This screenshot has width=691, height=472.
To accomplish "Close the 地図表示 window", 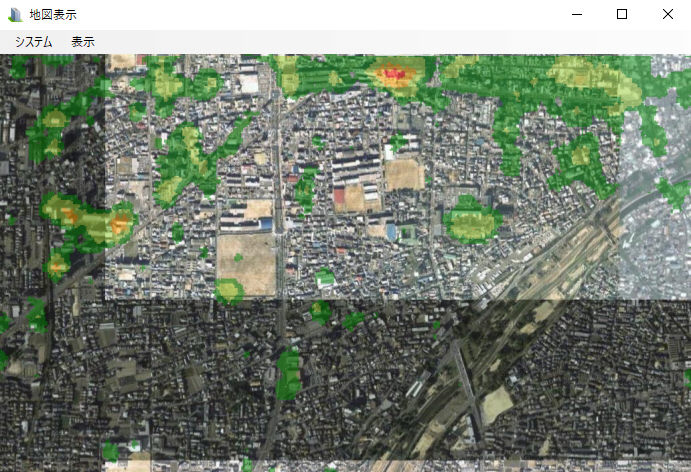I will [668, 15].
